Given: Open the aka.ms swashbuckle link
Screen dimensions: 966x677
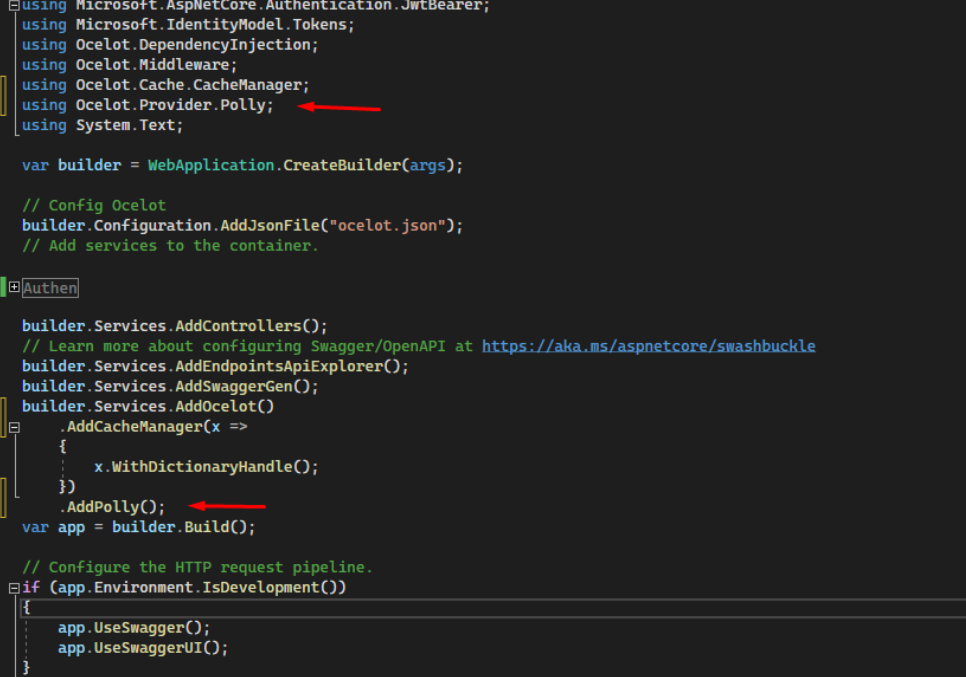Looking at the screenshot, I should (x=648, y=346).
